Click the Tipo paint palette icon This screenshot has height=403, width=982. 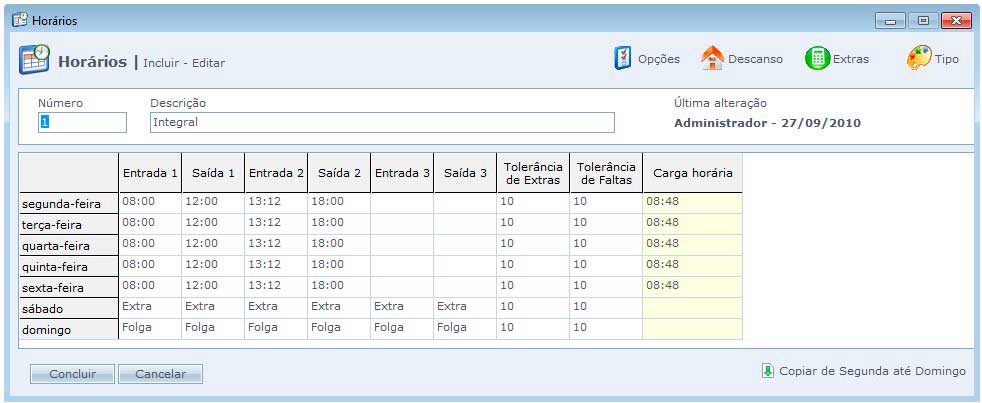tap(918, 59)
